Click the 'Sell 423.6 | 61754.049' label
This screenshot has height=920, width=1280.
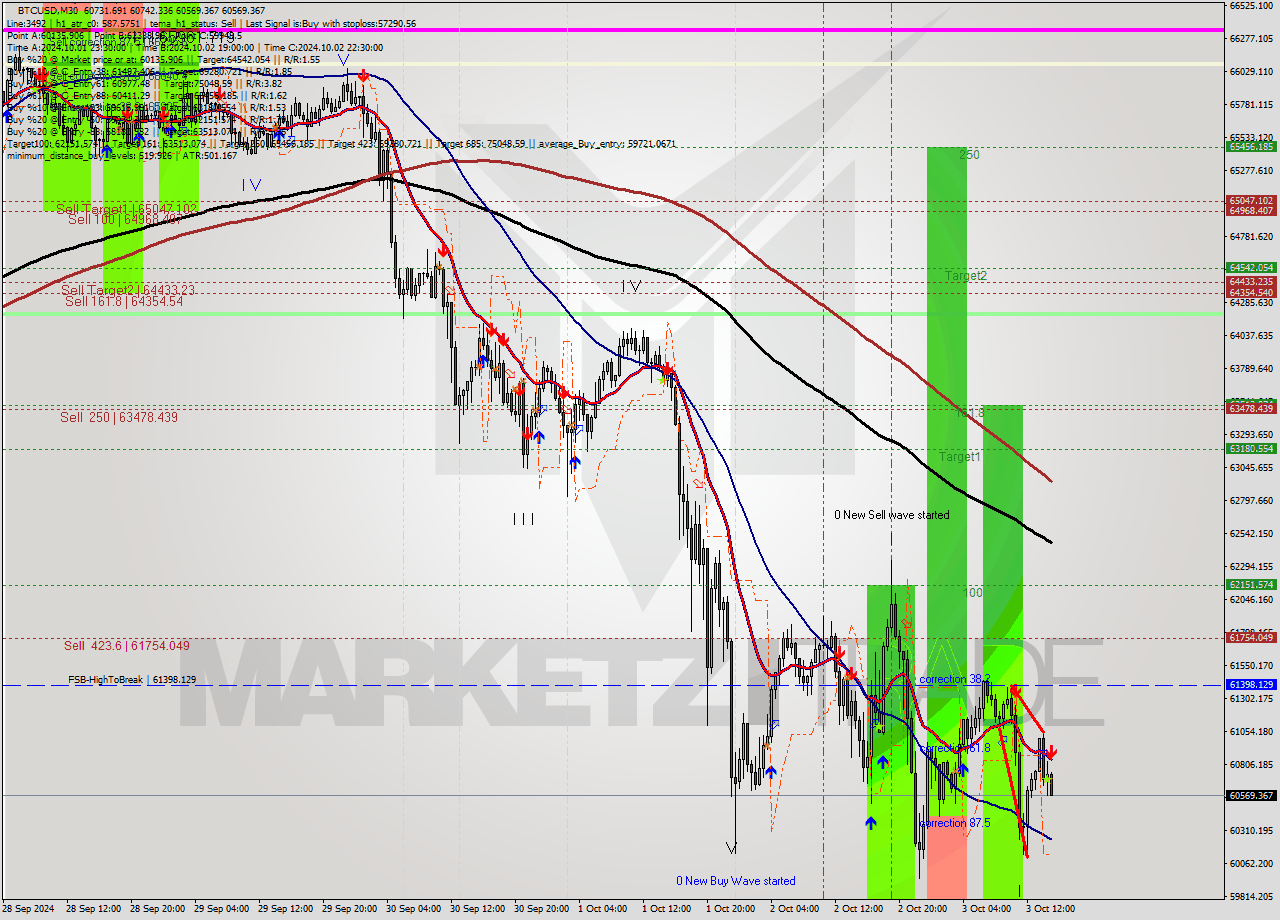click(127, 646)
